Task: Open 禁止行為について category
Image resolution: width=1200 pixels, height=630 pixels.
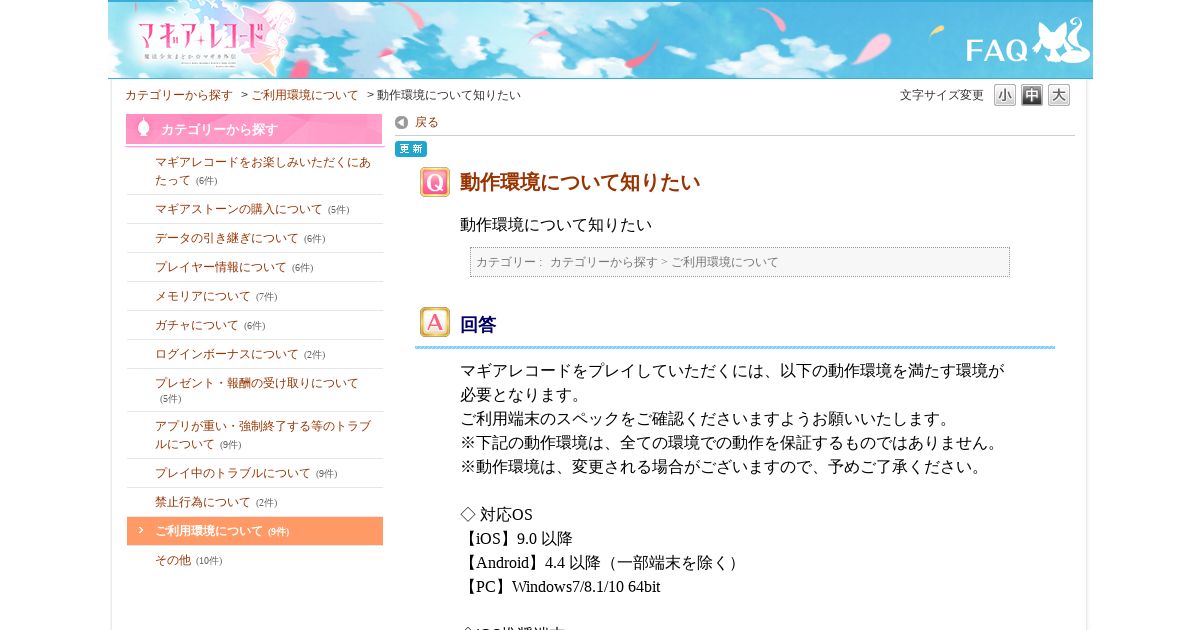Action: [203, 502]
